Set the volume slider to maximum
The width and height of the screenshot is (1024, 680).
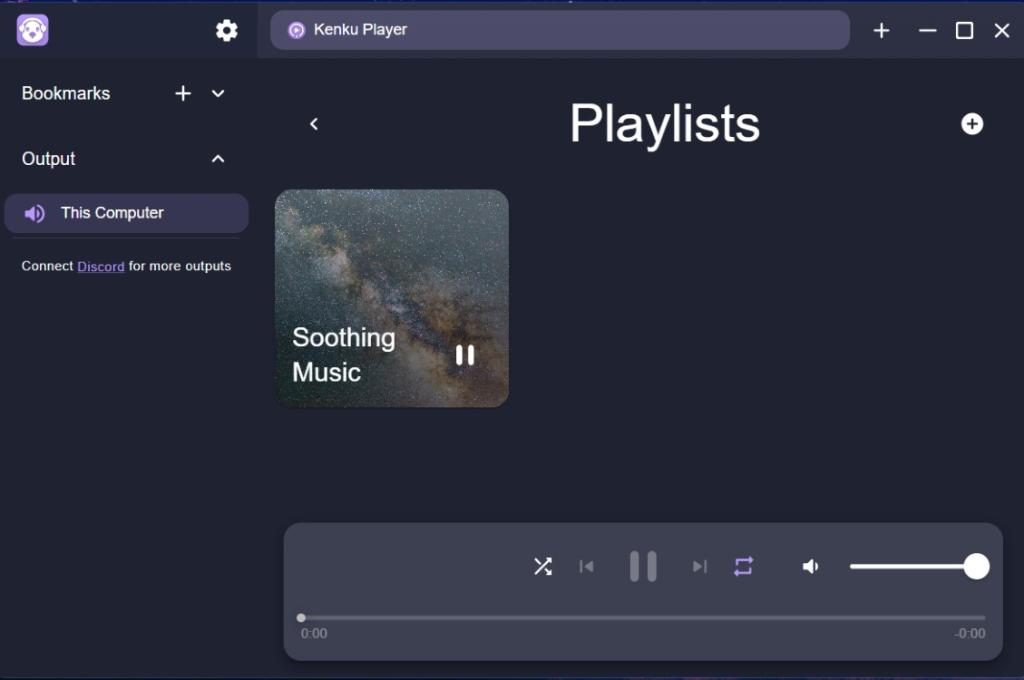click(x=976, y=566)
